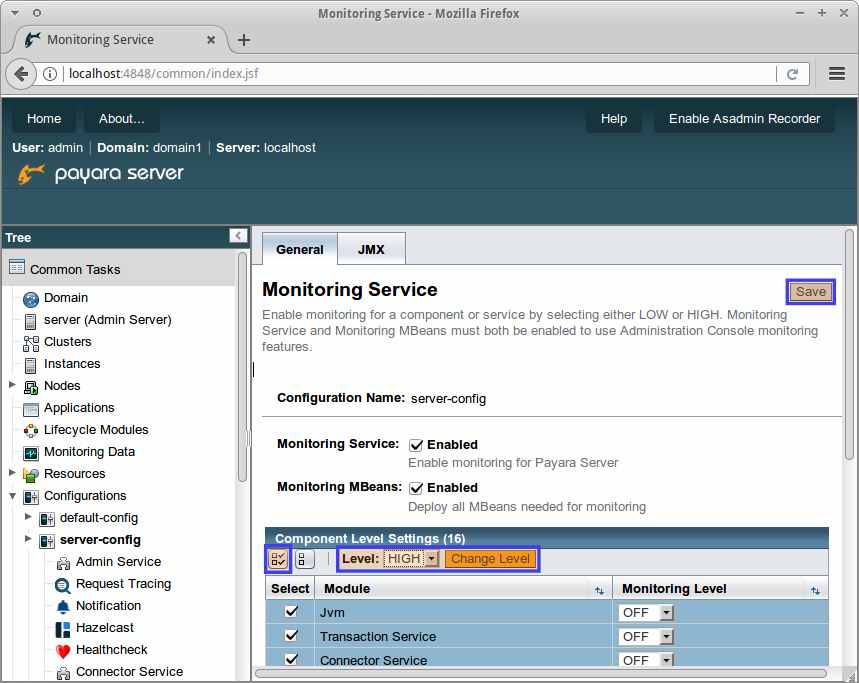Viewport: 859px width, 683px height.
Task: Open the Level HIGH dropdown
Action: tap(411, 559)
